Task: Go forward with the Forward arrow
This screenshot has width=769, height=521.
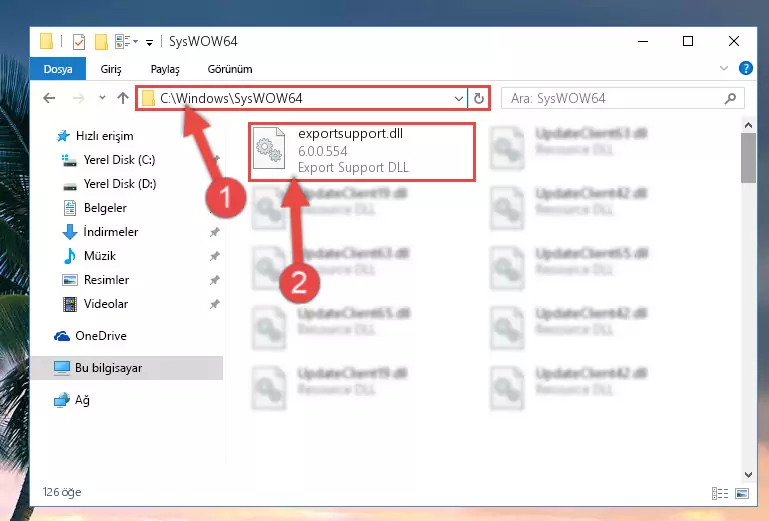Action: pos(78,98)
